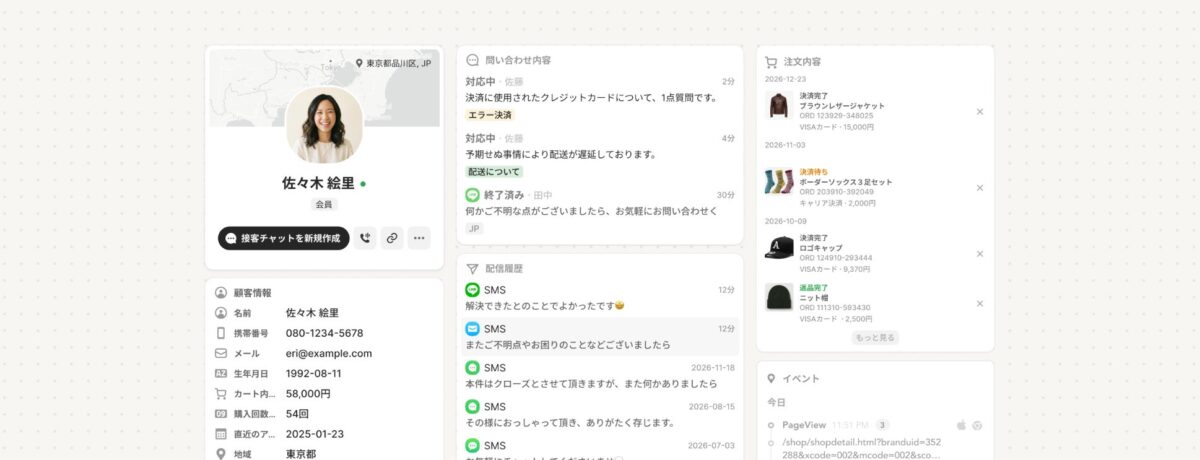Select the cart amount 58,000円
This screenshot has width=1200, height=460.
308,393
